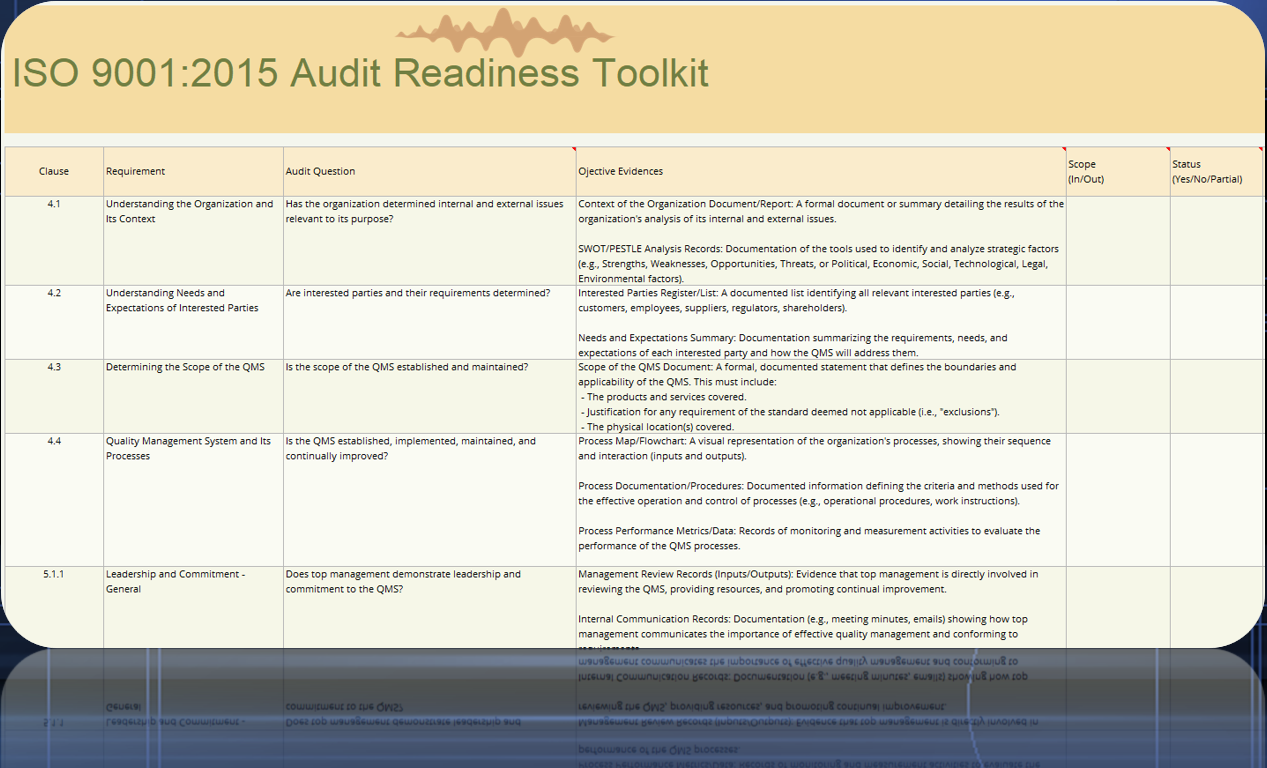
Task: Click the Clause column header
Action: coord(54,171)
